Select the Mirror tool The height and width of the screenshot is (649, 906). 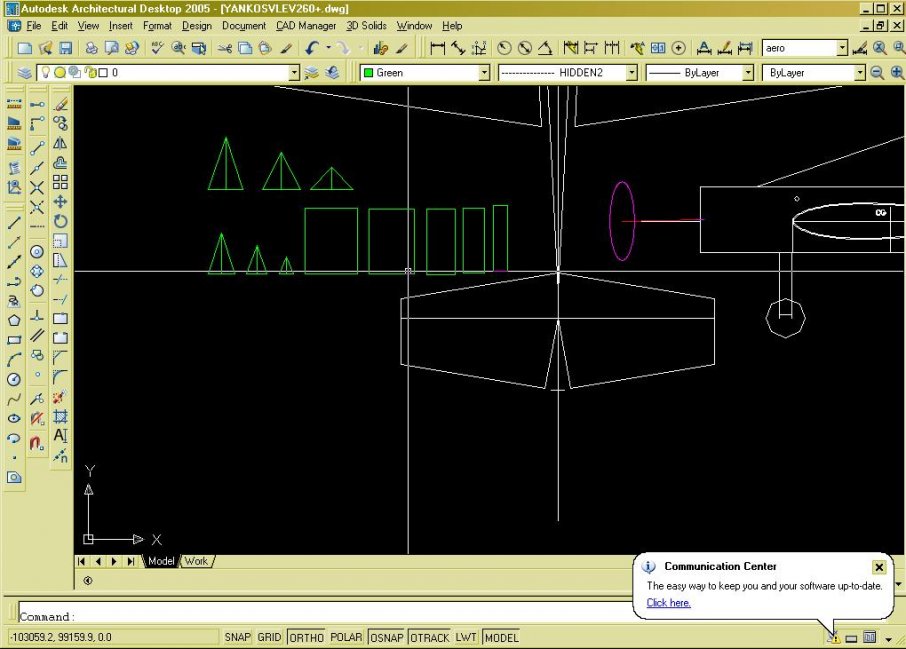click(x=60, y=143)
